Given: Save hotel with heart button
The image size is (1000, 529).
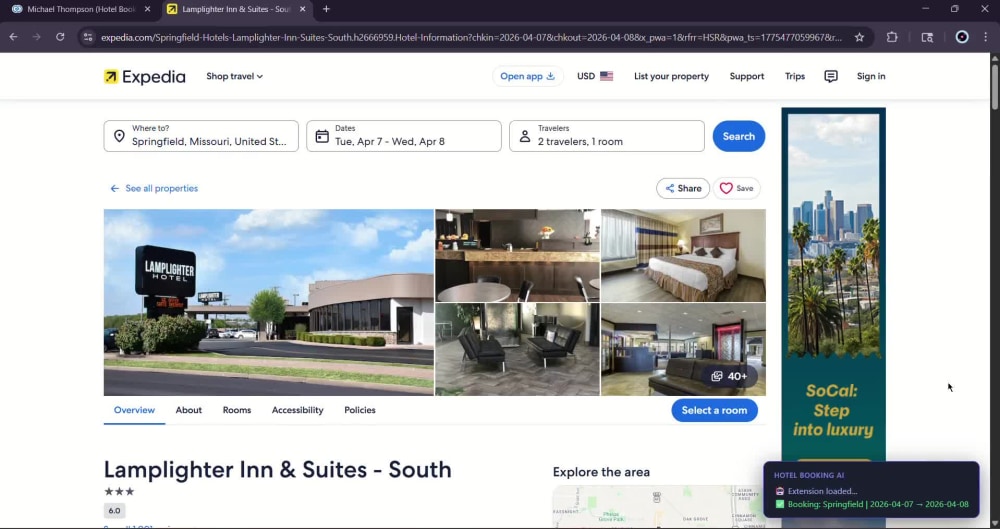Looking at the screenshot, I should [737, 188].
